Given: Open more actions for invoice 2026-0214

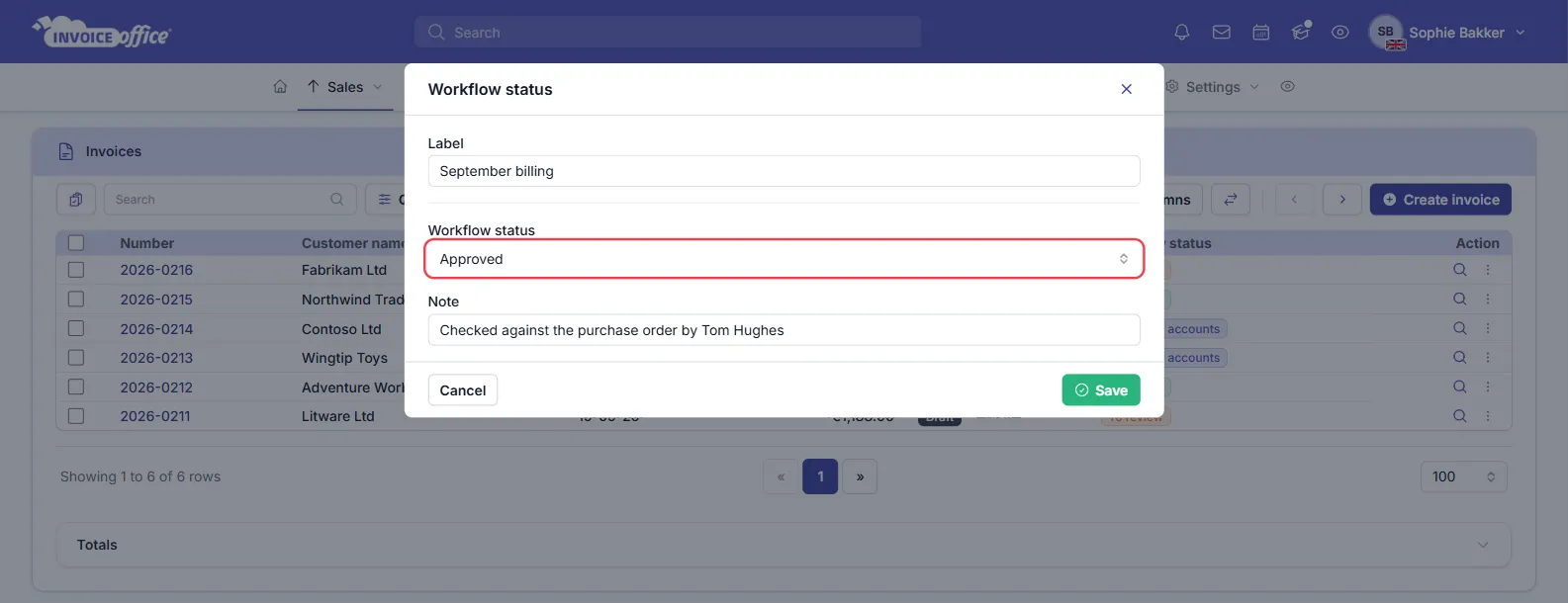Looking at the screenshot, I should [1487, 328].
